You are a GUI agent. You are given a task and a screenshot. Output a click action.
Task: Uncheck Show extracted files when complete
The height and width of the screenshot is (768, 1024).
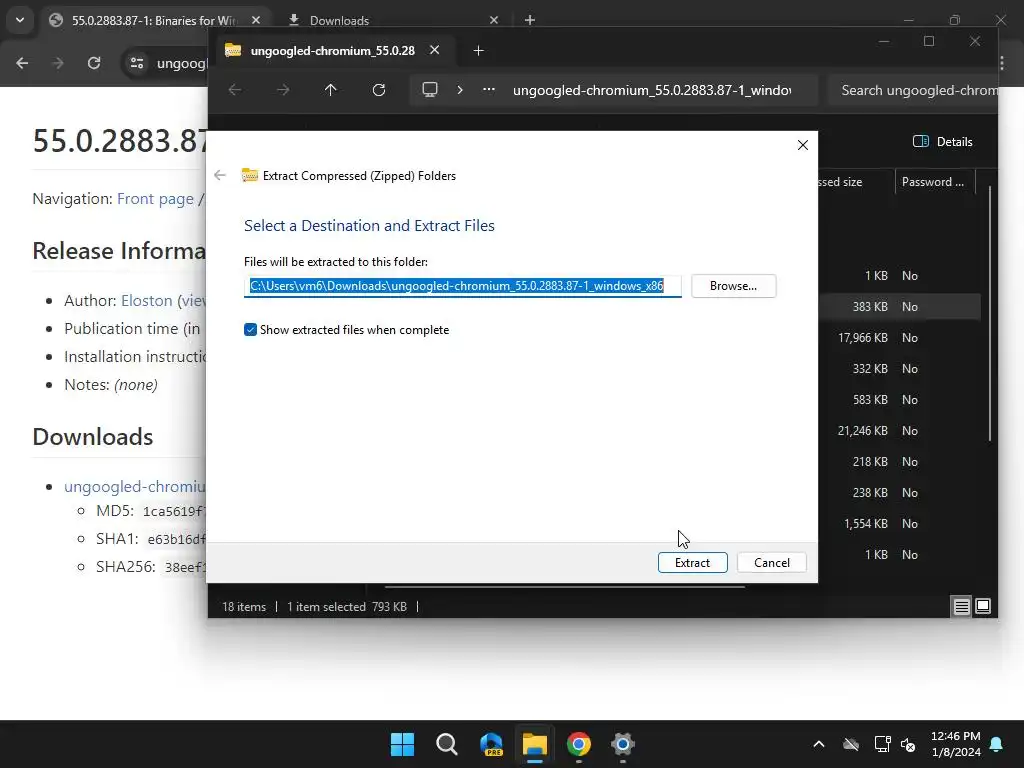tap(250, 330)
